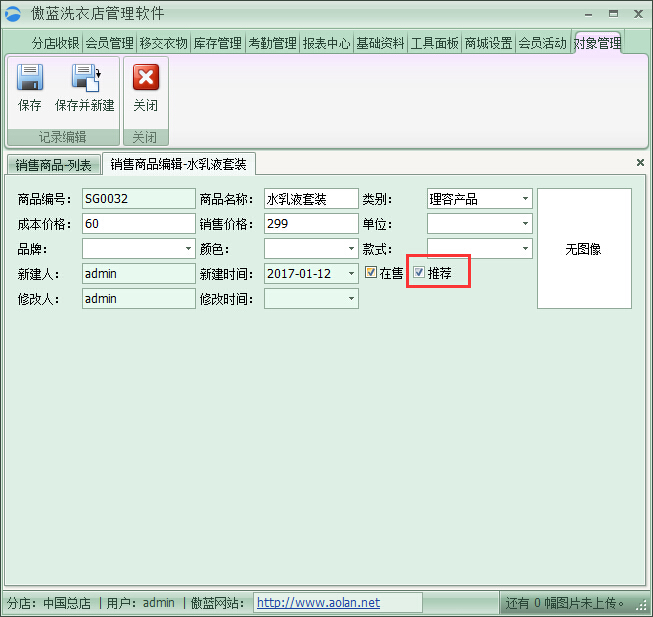The width and height of the screenshot is (653, 617).
Task: Open the 新建时间 date picker dropdown
Action: coord(350,273)
